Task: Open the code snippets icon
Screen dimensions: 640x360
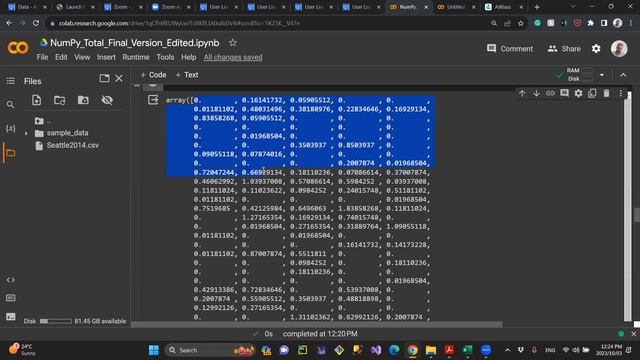Action: click(x=11, y=280)
